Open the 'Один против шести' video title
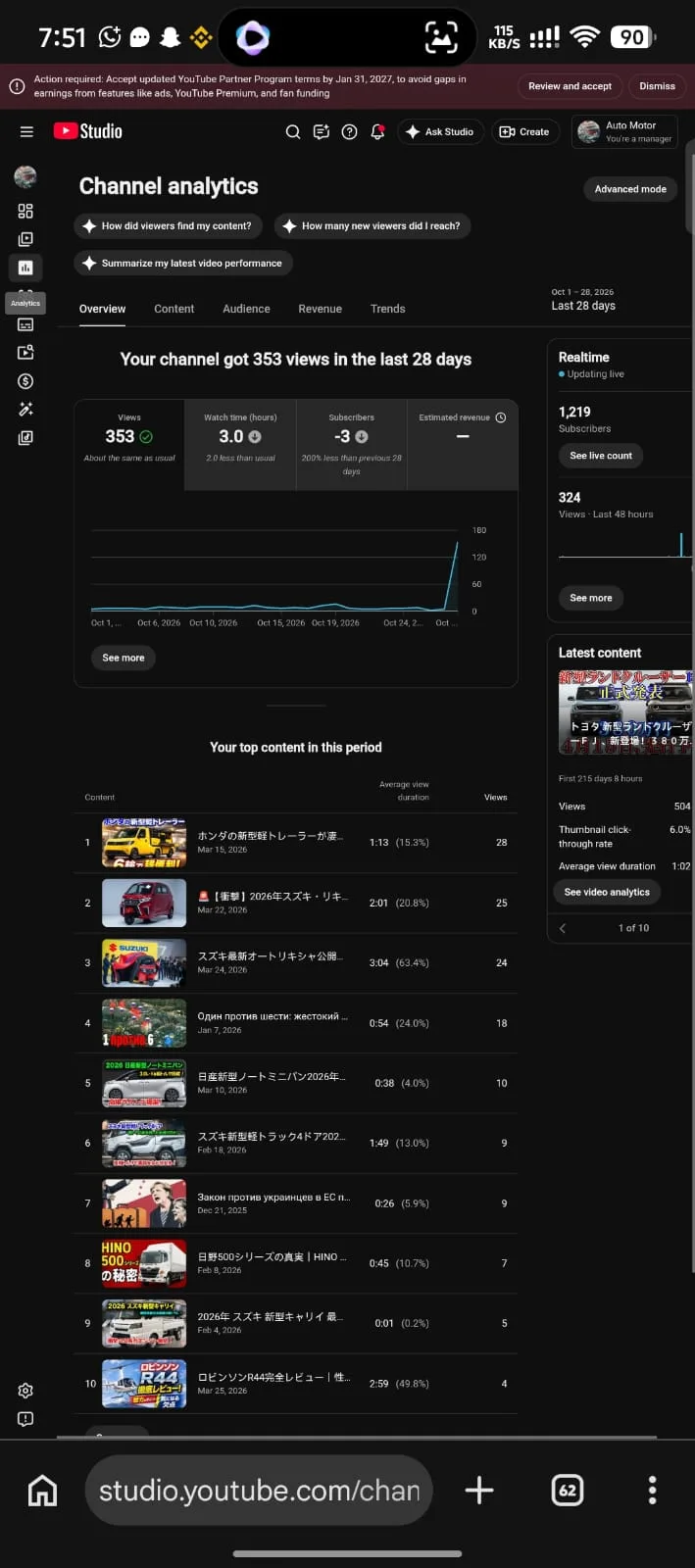This screenshot has height=1568, width=695. tap(273, 1016)
